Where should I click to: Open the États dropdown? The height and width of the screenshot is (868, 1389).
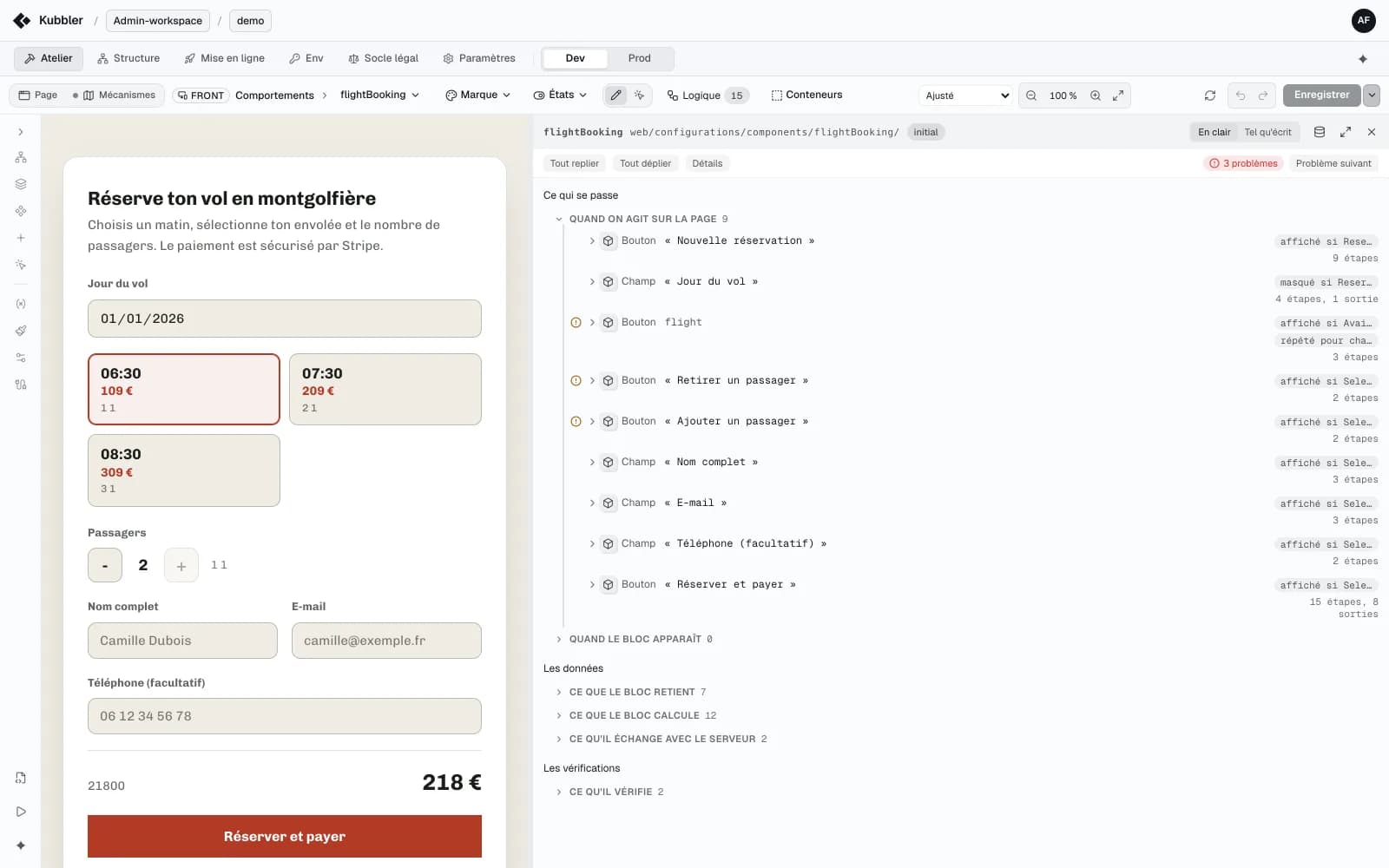[560, 95]
